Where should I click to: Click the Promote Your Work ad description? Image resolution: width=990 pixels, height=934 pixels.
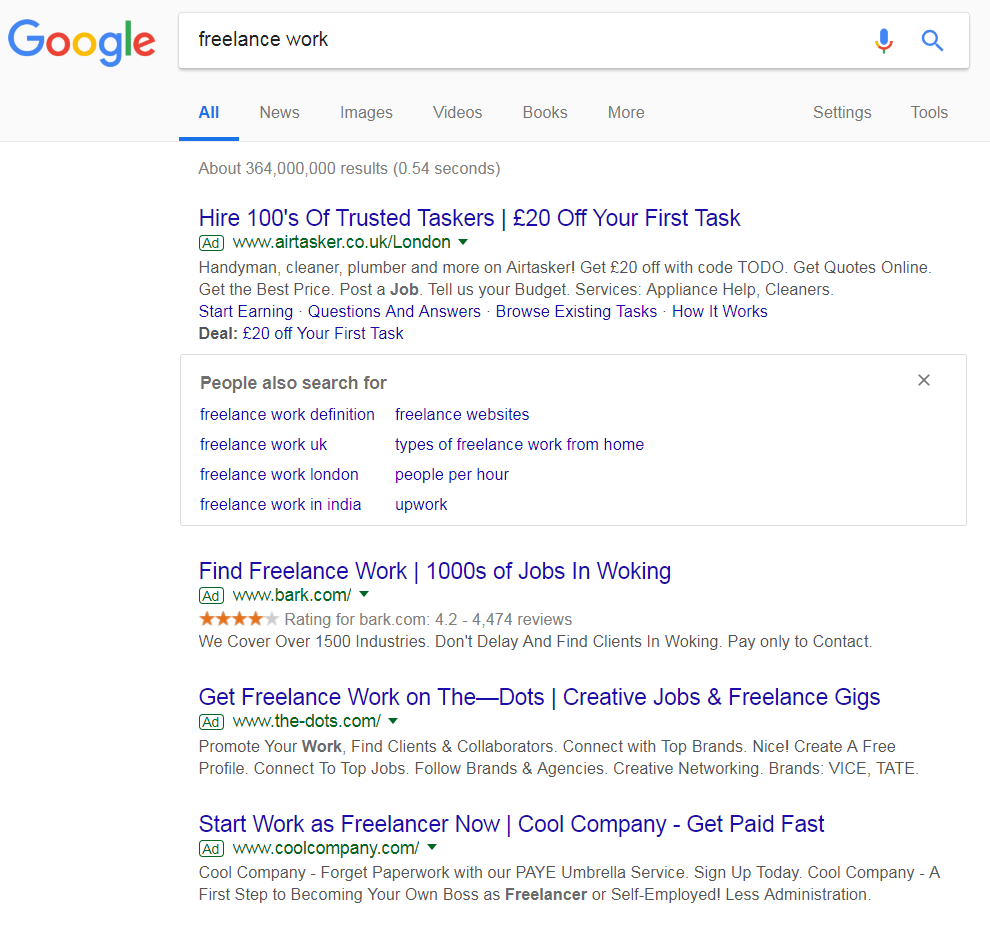(x=559, y=757)
